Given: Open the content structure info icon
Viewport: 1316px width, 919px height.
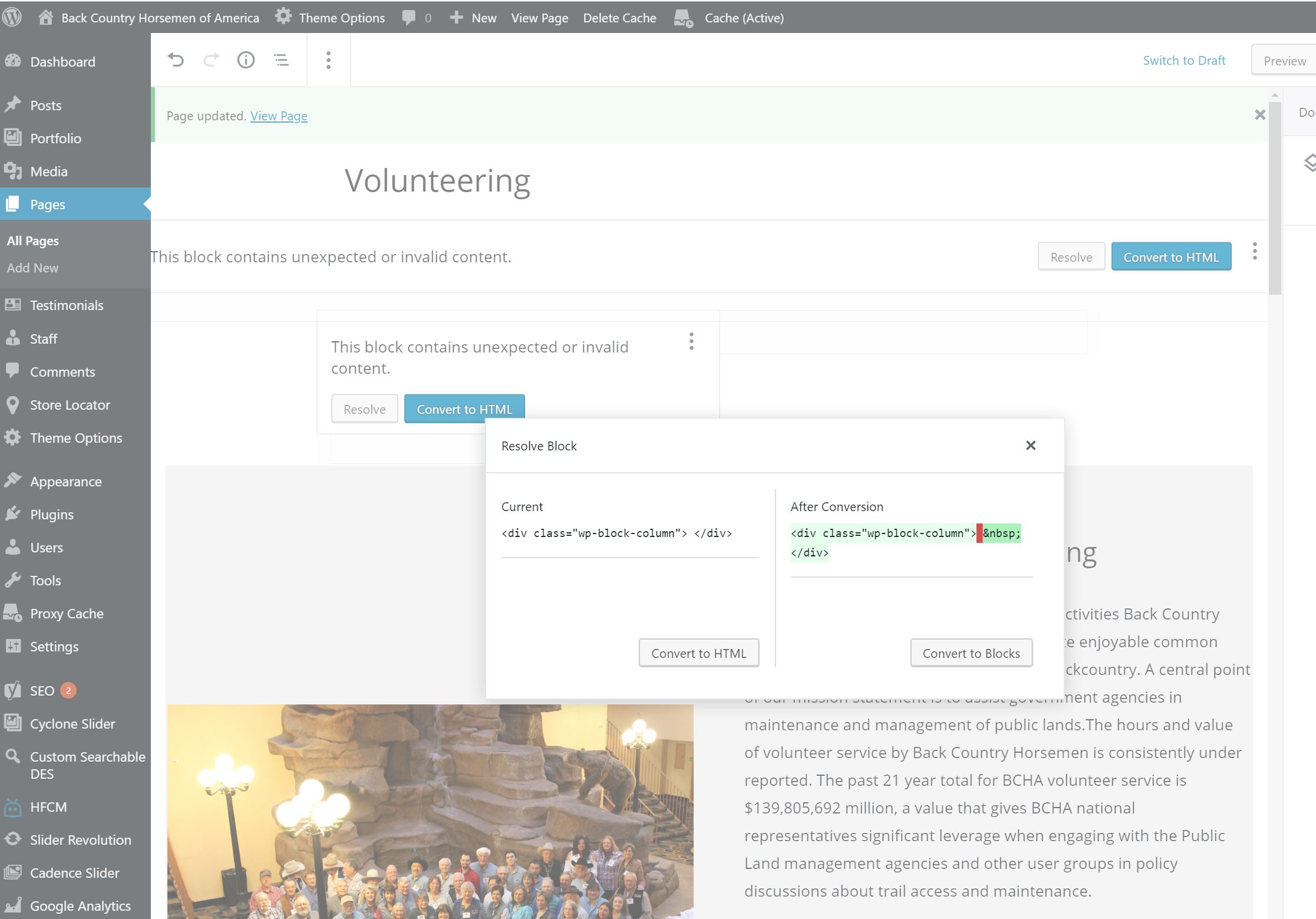Looking at the screenshot, I should point(246,60).
